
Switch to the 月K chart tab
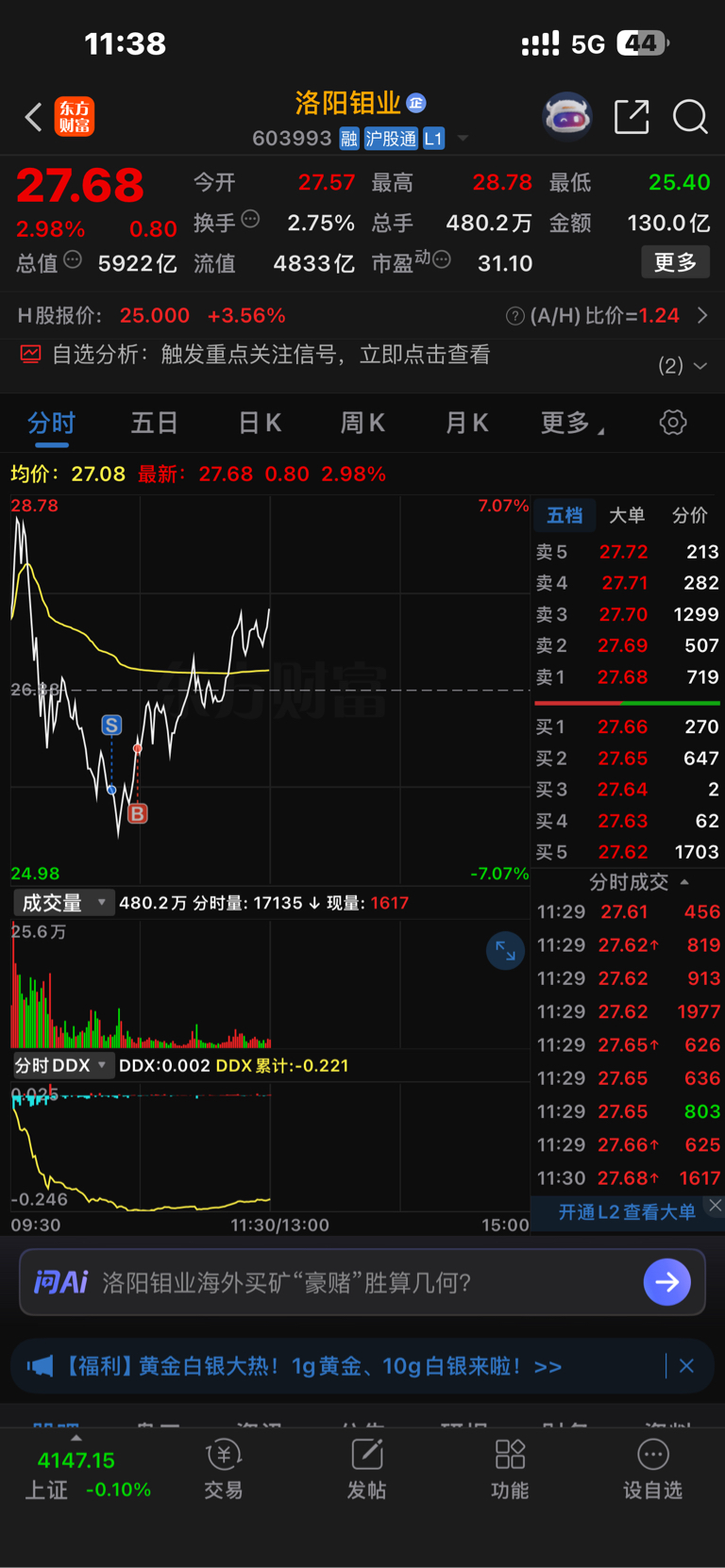click(x=466, y=423)
